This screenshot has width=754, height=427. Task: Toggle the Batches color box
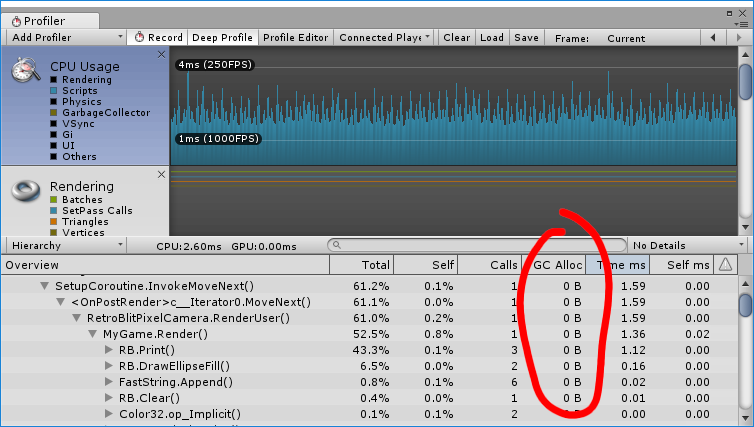pos(53,200)
